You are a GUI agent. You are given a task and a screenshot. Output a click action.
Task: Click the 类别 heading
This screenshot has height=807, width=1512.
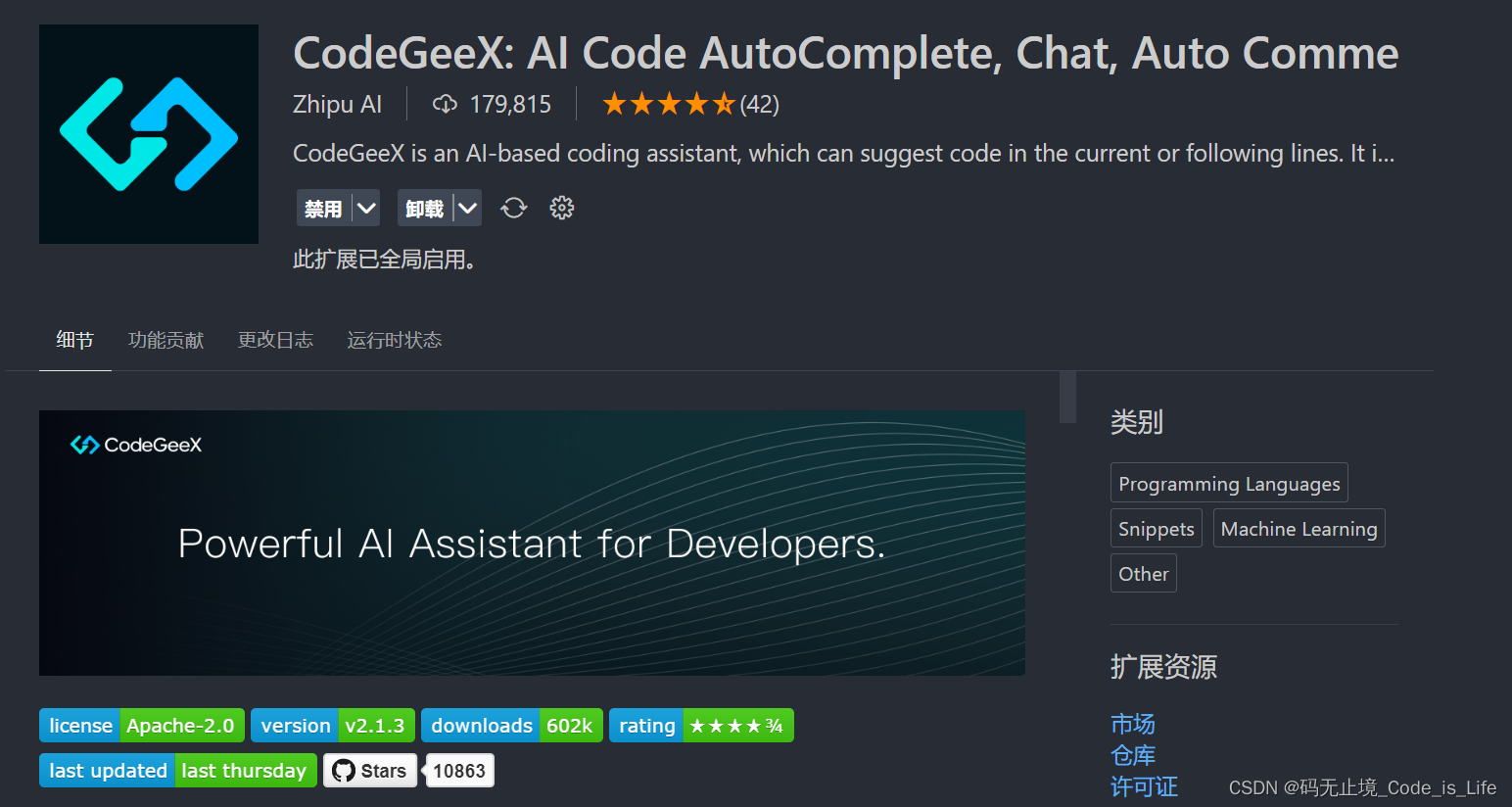1137,422
